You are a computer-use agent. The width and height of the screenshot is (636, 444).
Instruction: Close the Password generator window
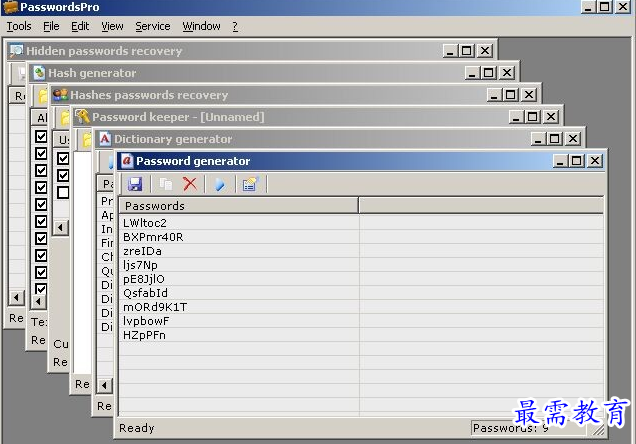click(595, 161)
